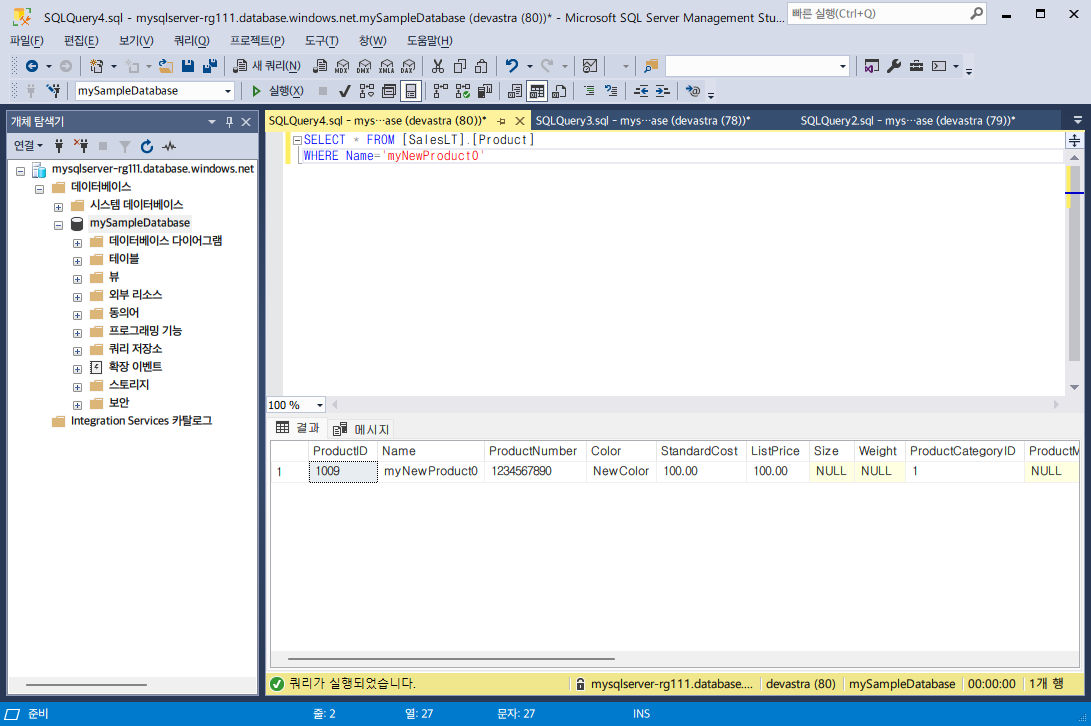This screenshot has width=1091, height=726.
Task: Close the SQLQuery4.sql tab
Action: tap(520, 121)
